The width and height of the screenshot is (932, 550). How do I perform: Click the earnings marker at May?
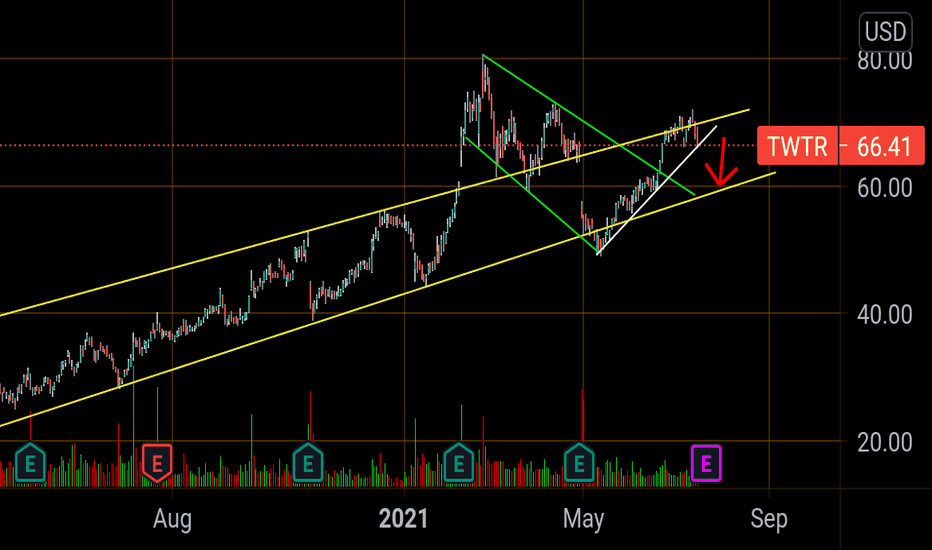(x=580, y=462)
